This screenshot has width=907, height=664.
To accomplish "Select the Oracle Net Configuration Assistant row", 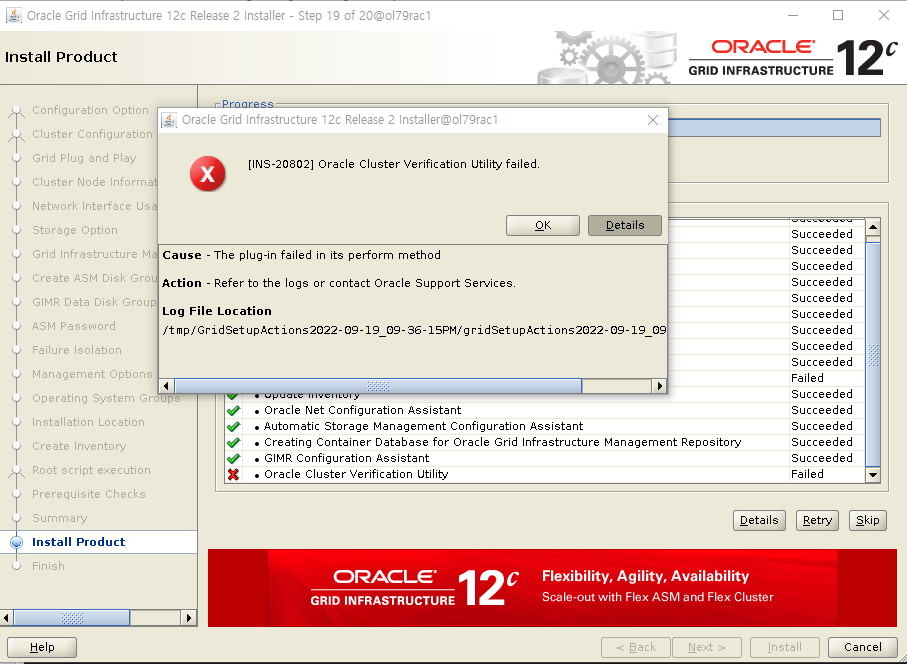I will (544, 410).
